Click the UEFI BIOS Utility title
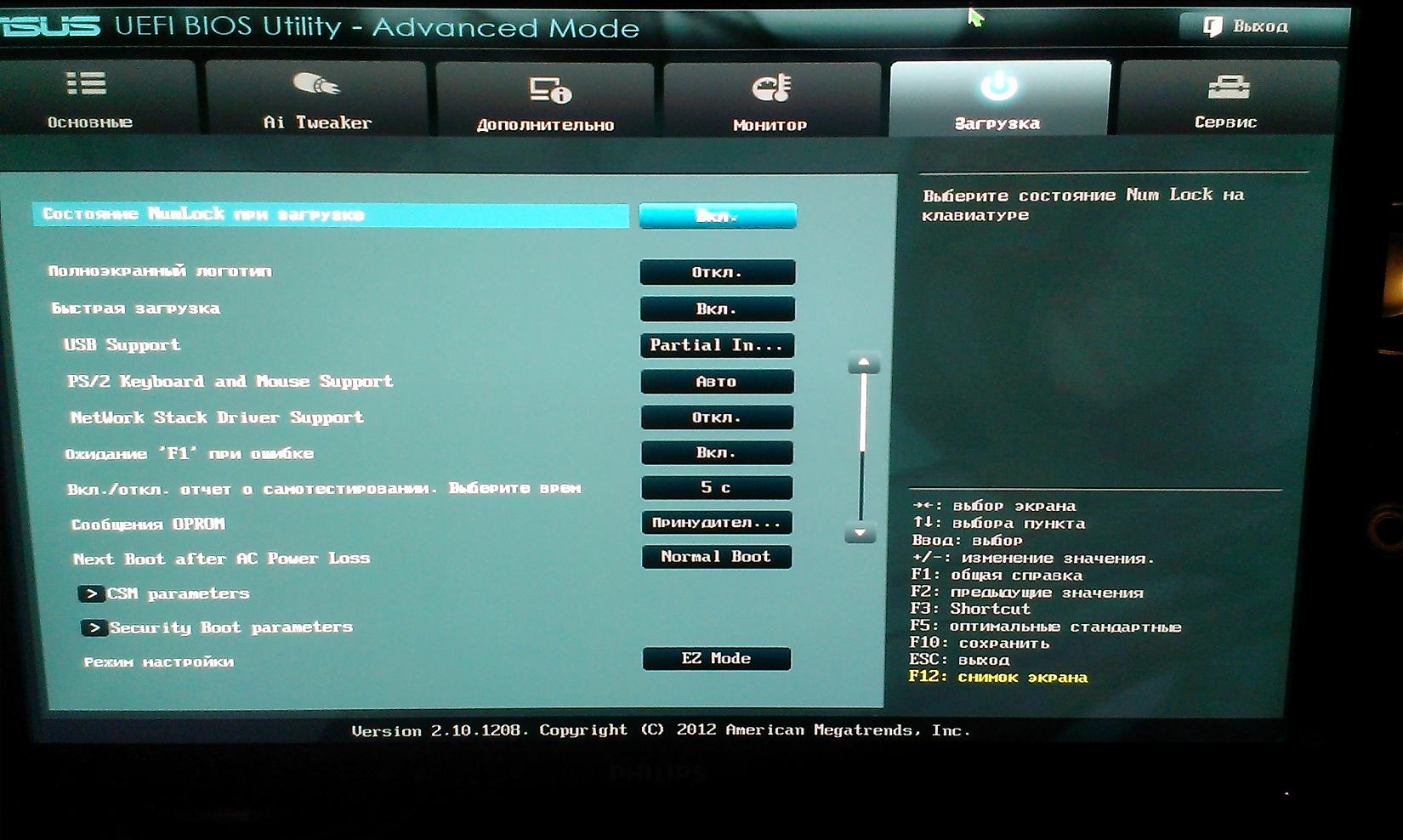 378,27
